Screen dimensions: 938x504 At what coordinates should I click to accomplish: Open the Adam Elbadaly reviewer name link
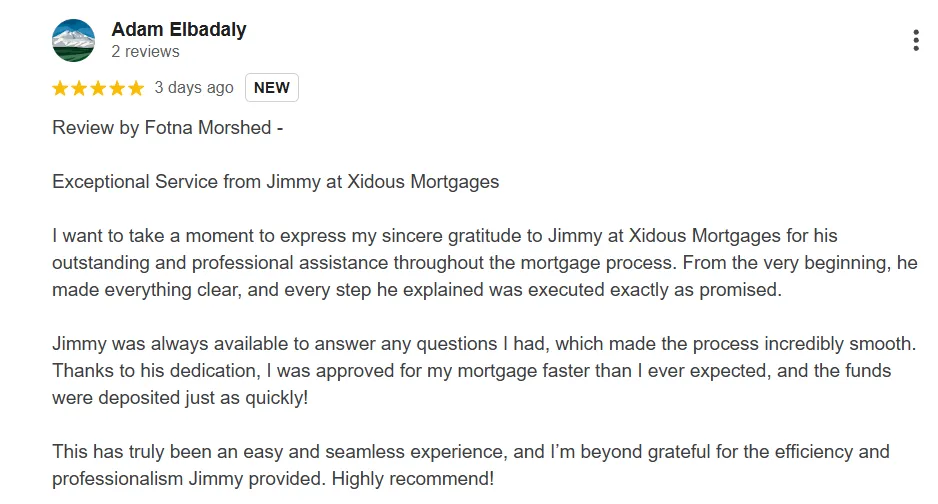tap(179, 29)
